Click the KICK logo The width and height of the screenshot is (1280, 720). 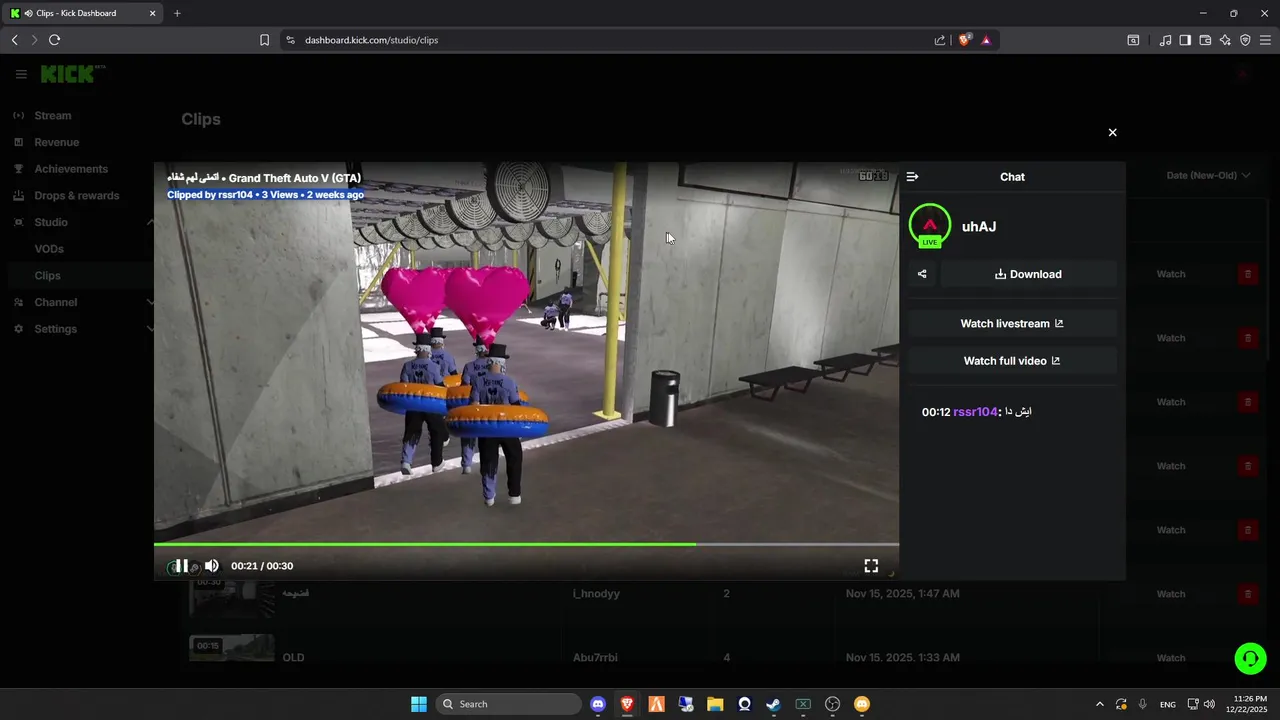pos(69,74)
